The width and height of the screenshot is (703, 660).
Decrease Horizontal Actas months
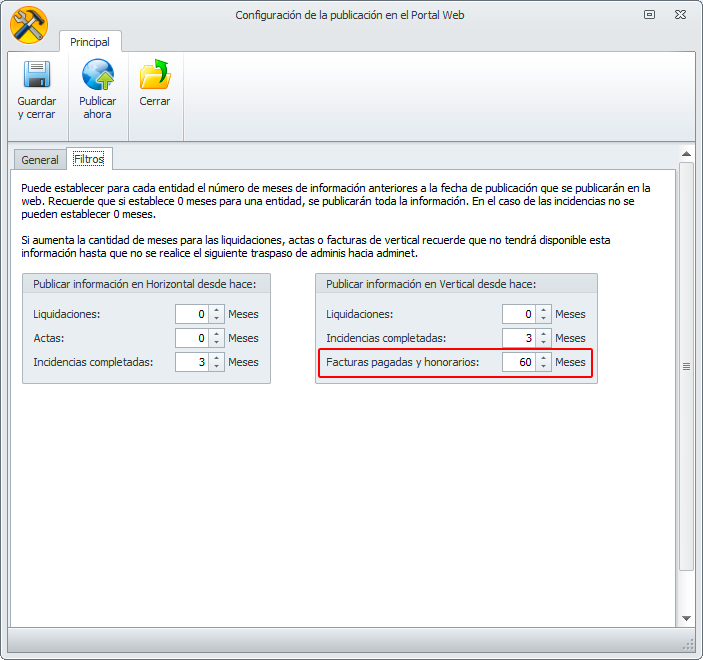click(x=217, y=343)
